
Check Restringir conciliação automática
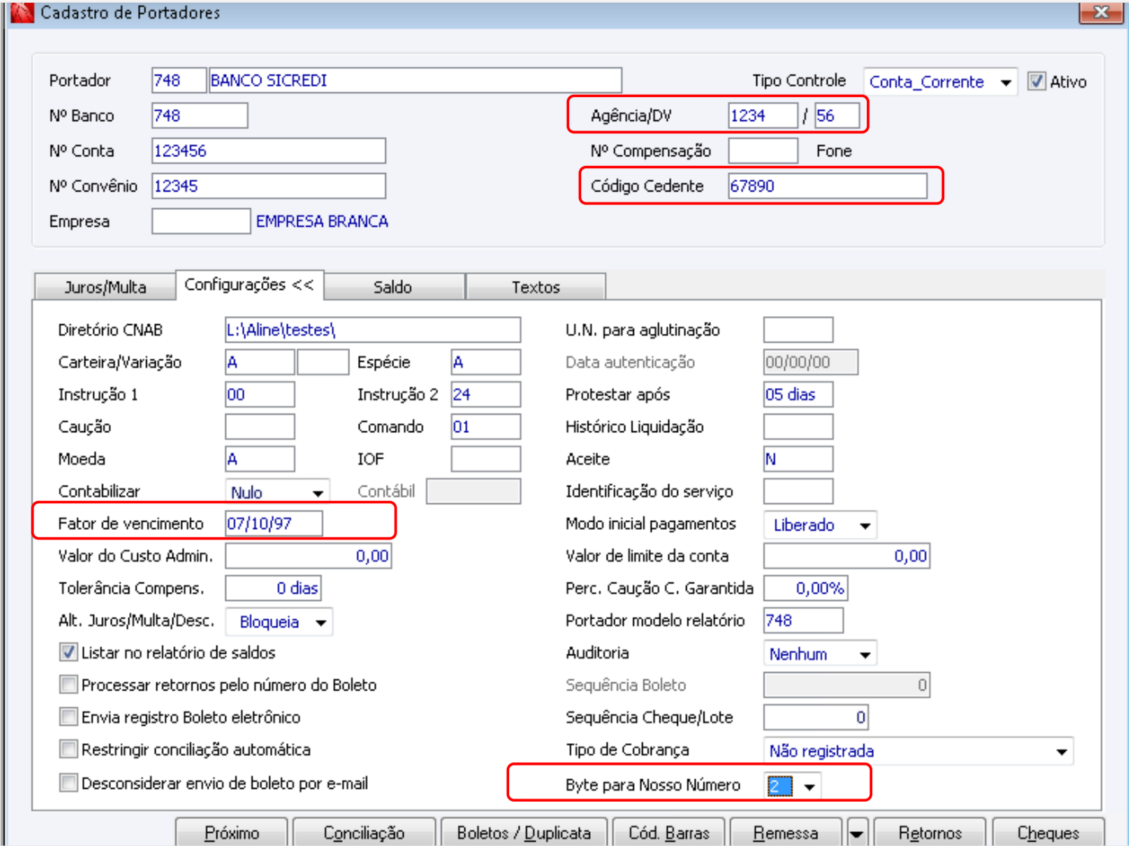tap(68, 750)
